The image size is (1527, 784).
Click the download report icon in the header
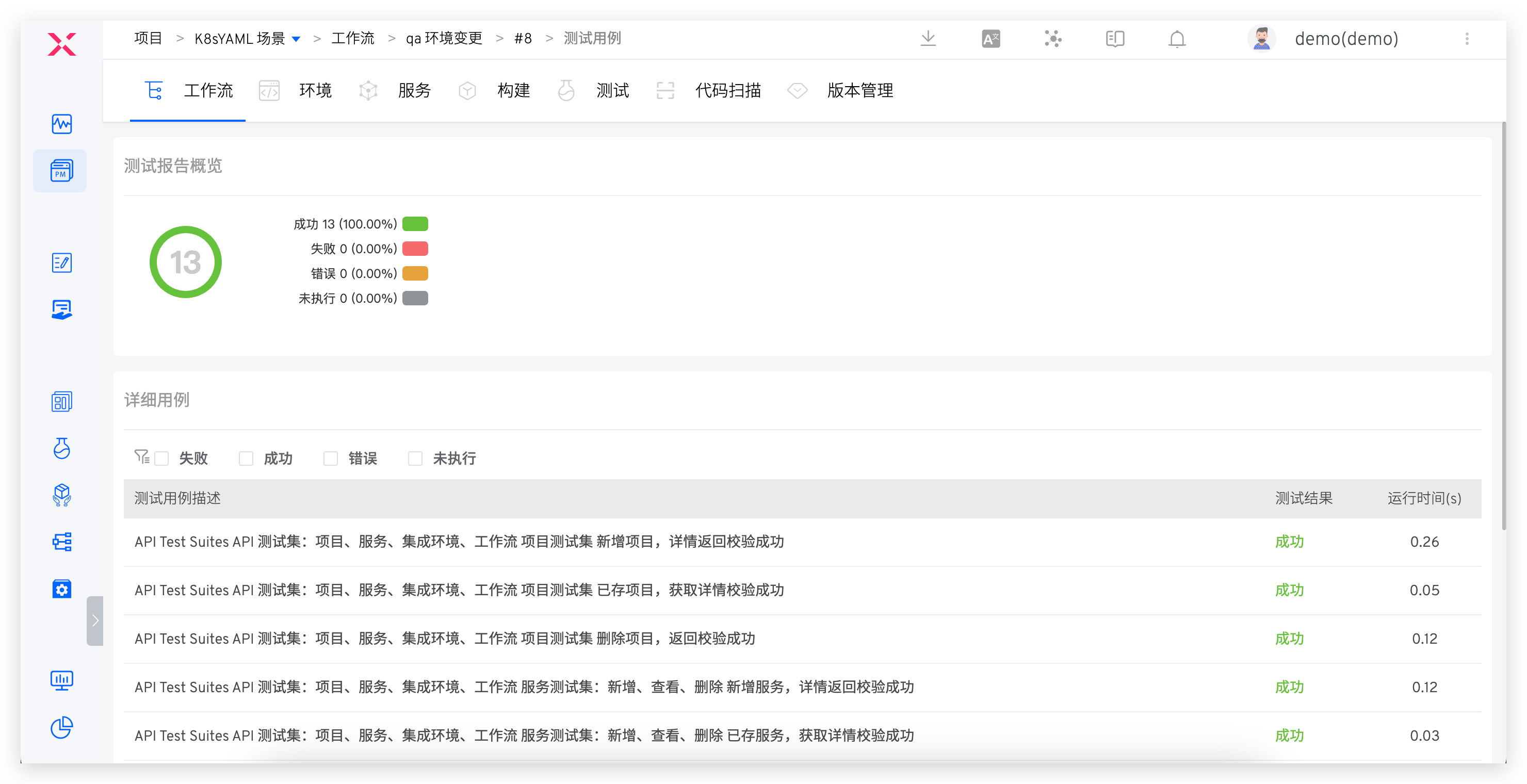click(x=928, y=39)
